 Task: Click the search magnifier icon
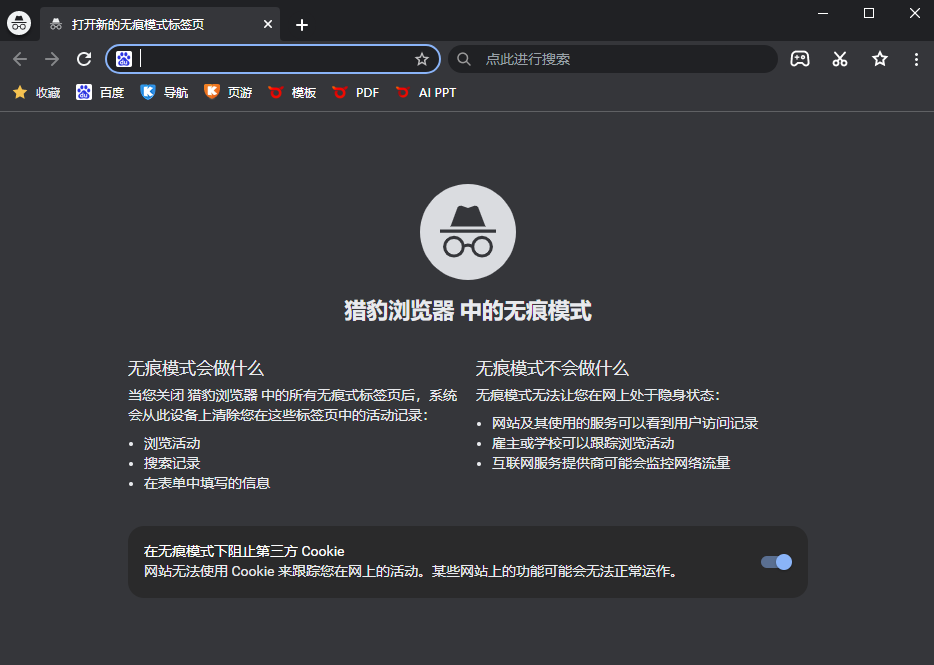[x=463, y=59]
